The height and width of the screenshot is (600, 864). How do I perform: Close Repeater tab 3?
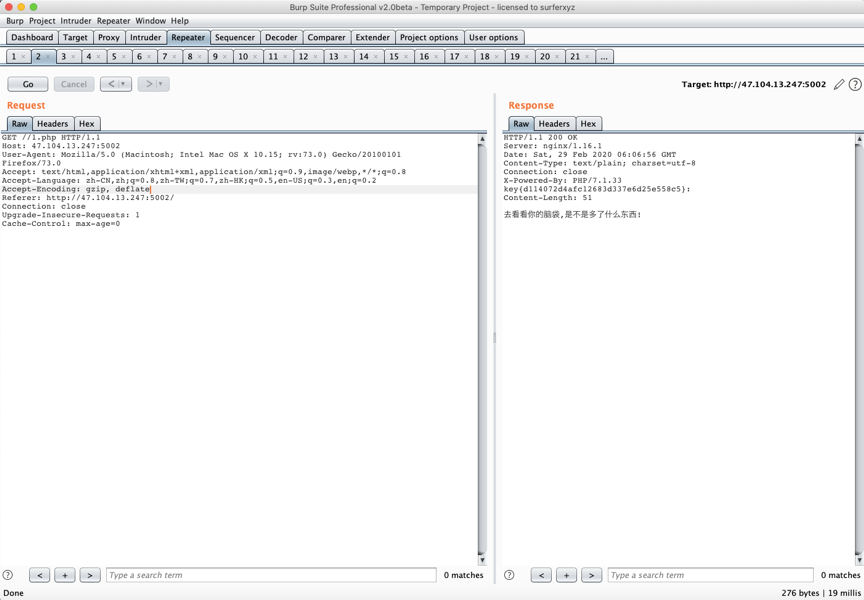point(73,57)
